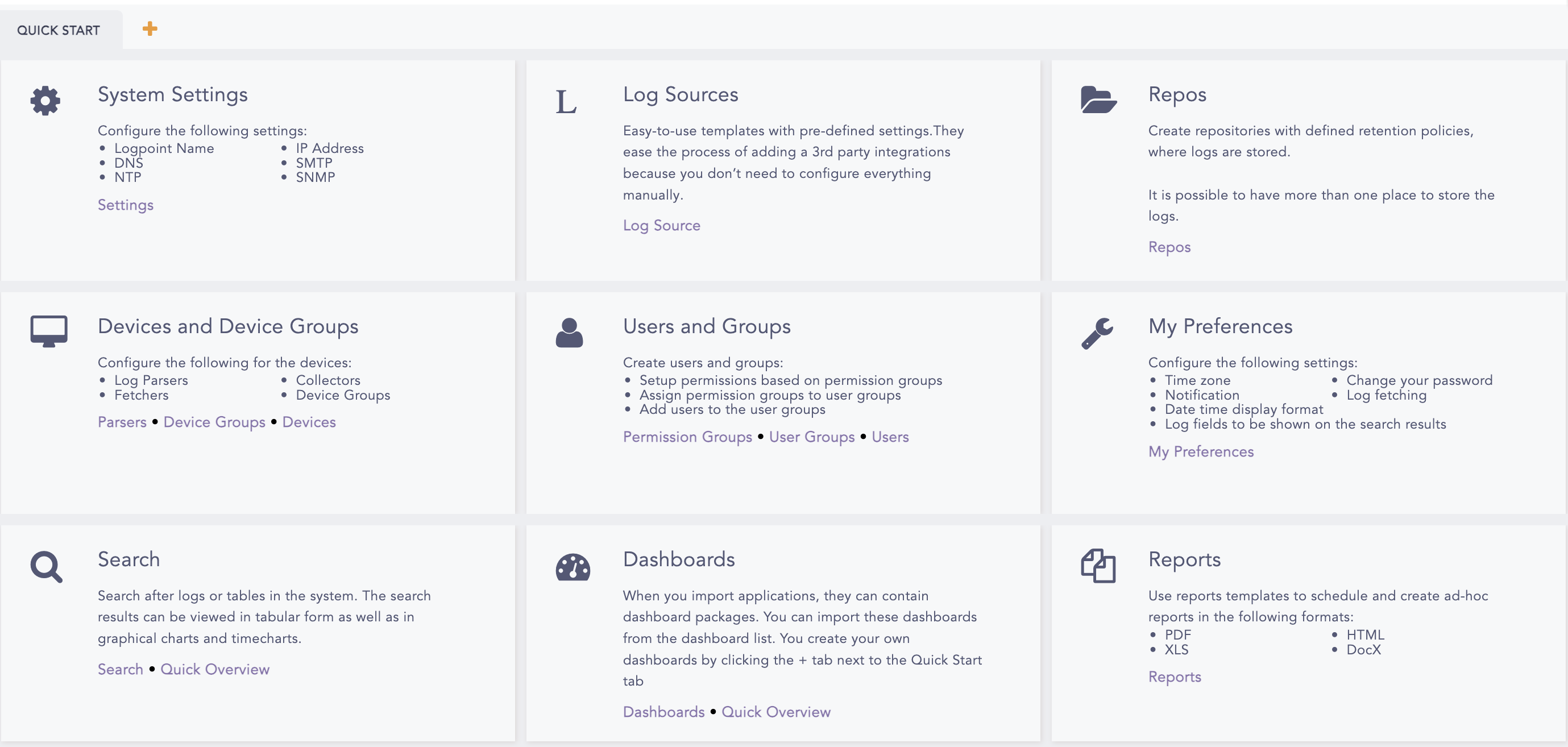1568x747 pixels.
Task: Click the Reports documents icon
Action: [1097, 566]
